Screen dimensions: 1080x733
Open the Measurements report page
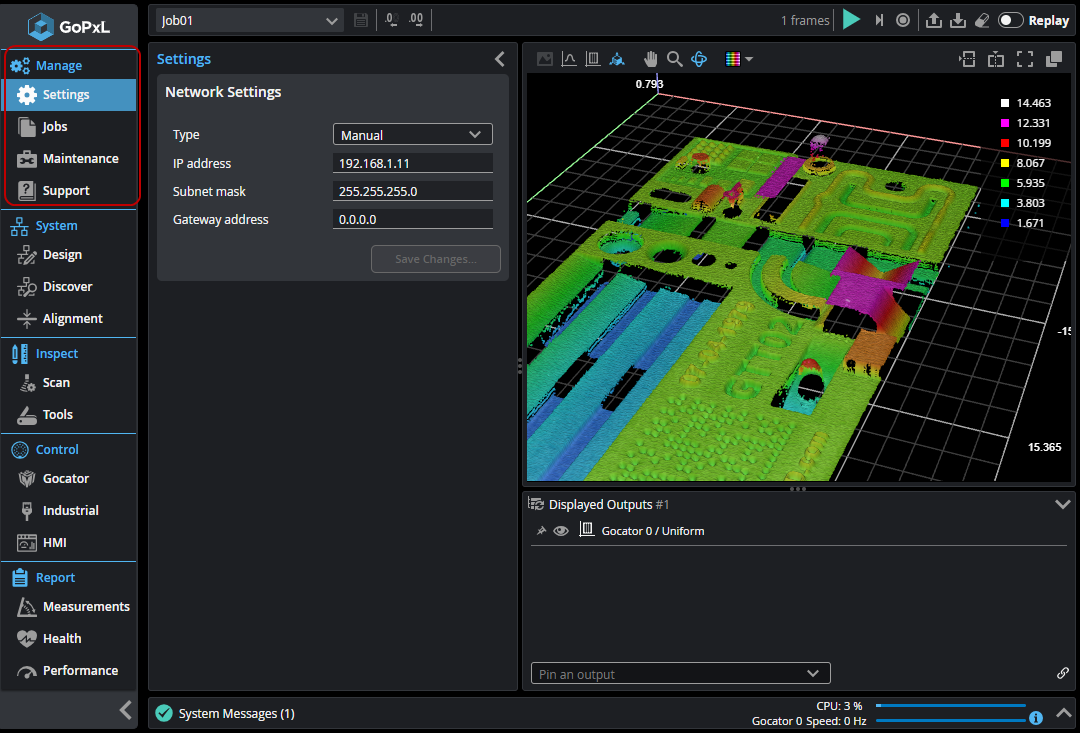point(70,606)
